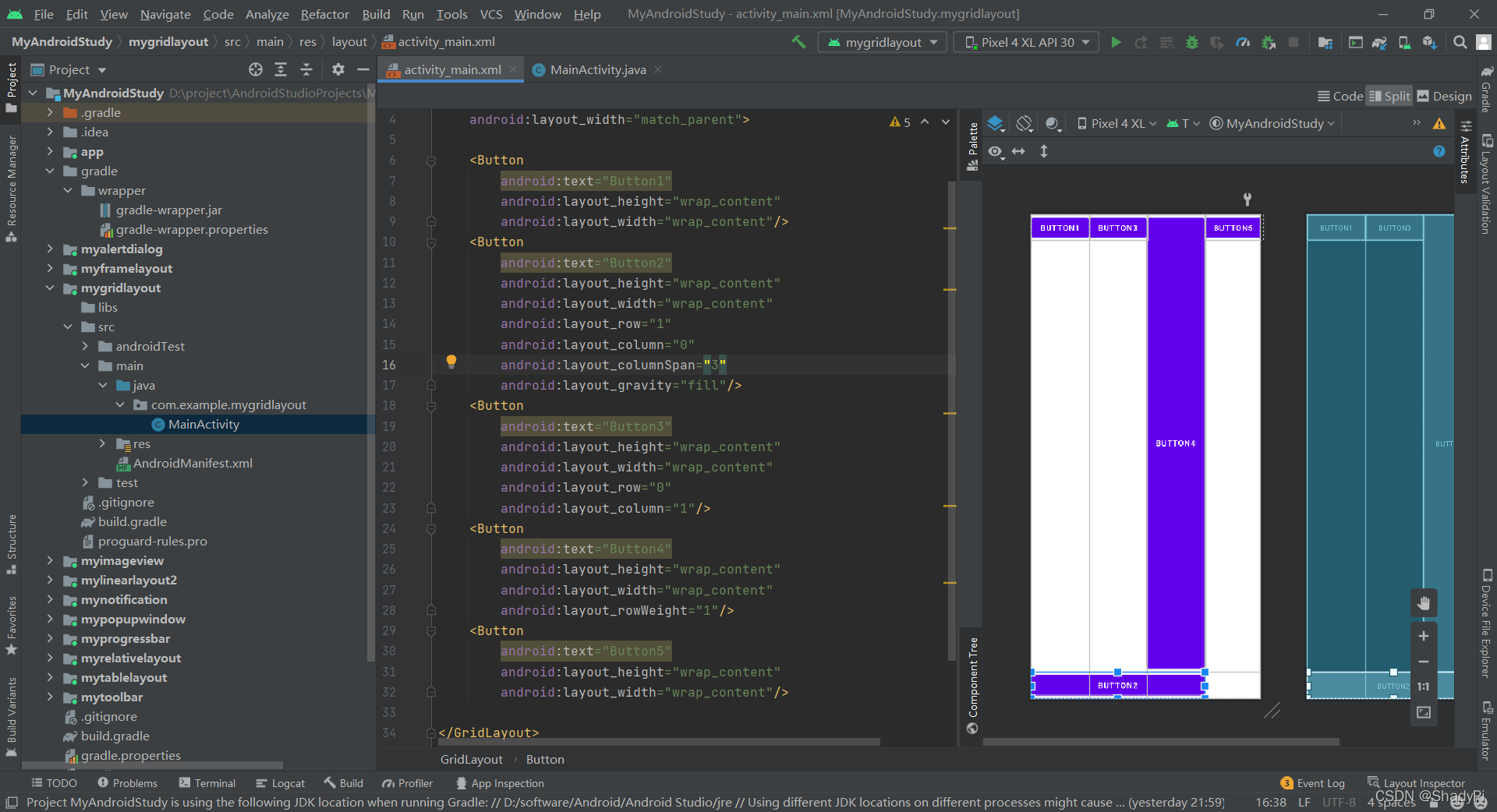Image resolution: width=1497 pixels, height=812 pixels.
Task: Toggle the Component Tree panel
Action: pos(972,686)
